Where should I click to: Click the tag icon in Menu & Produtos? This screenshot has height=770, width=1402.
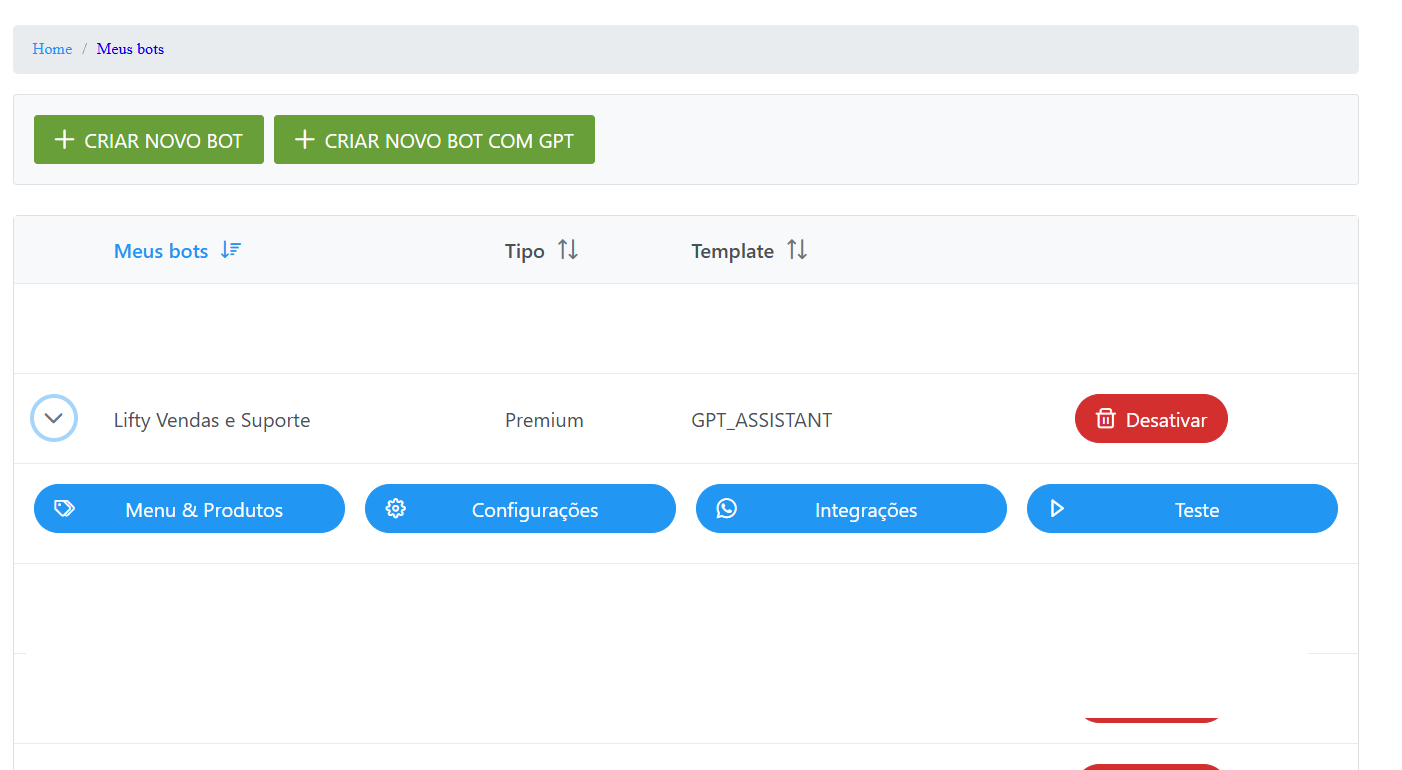pyautogui.click(x=64, y=509)
